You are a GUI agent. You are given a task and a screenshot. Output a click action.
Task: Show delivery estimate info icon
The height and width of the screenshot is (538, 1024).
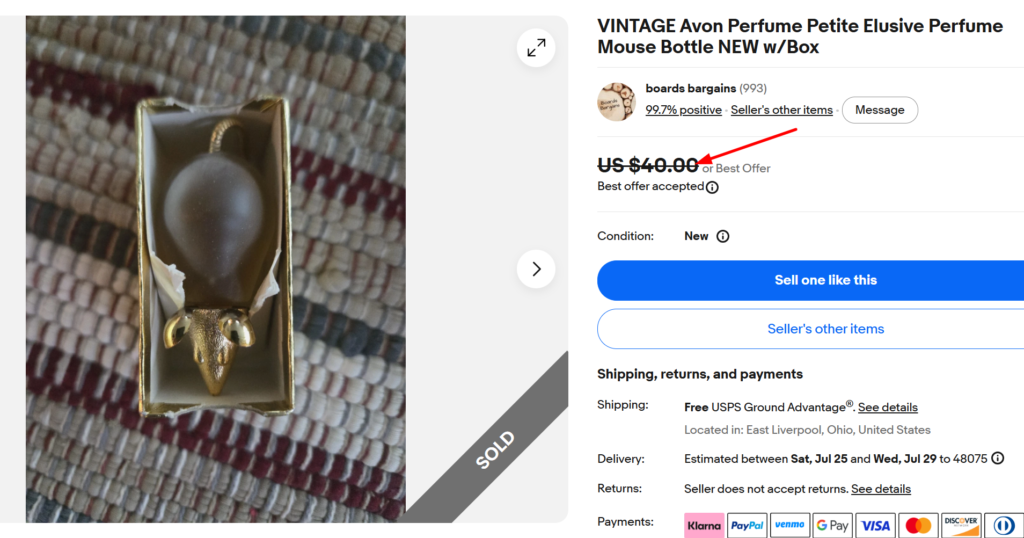click(997, 458)
